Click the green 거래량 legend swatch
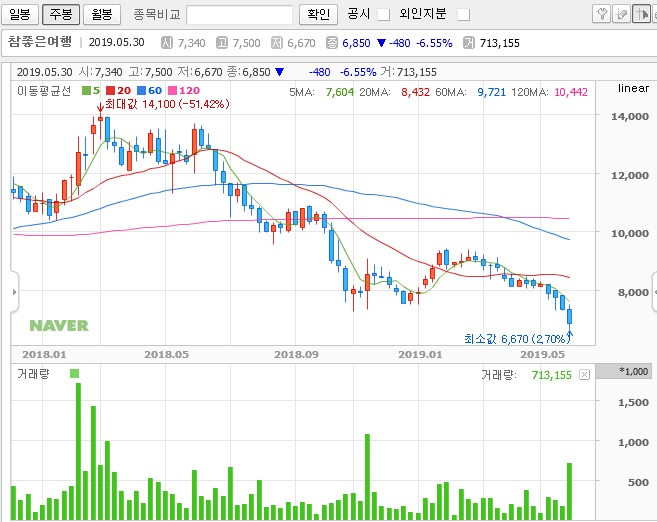Viewport: 657px width, 522px height. click(75, 373)
